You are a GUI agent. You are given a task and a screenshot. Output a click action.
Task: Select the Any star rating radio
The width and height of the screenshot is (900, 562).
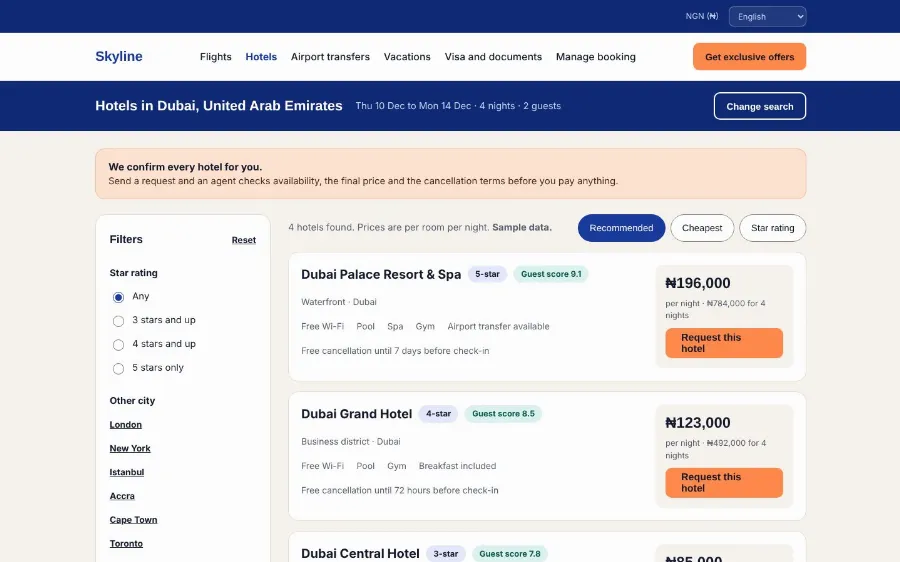[x=118, y=297]
